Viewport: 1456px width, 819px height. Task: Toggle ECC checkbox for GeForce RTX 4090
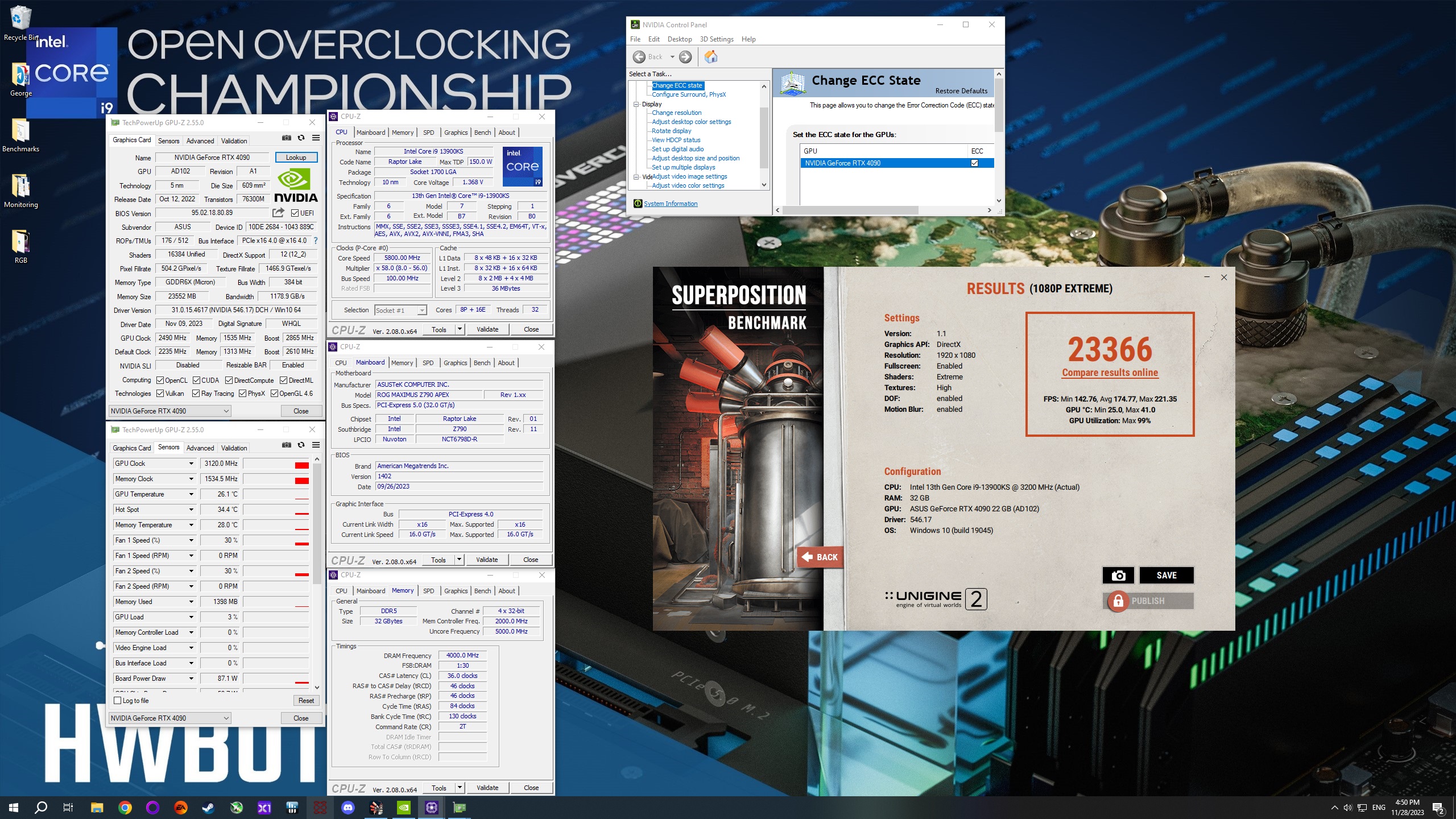(x=974, y=163)
